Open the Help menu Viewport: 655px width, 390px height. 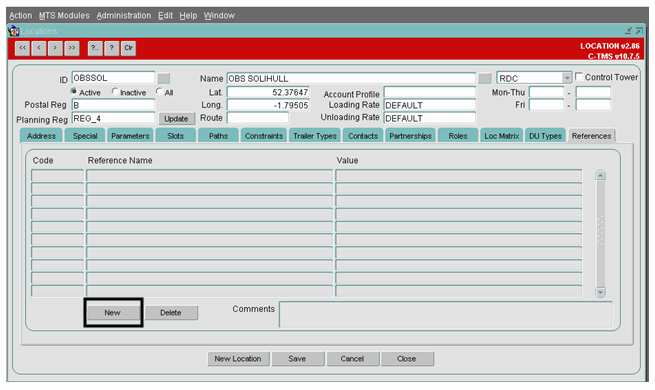click(188, 16)
